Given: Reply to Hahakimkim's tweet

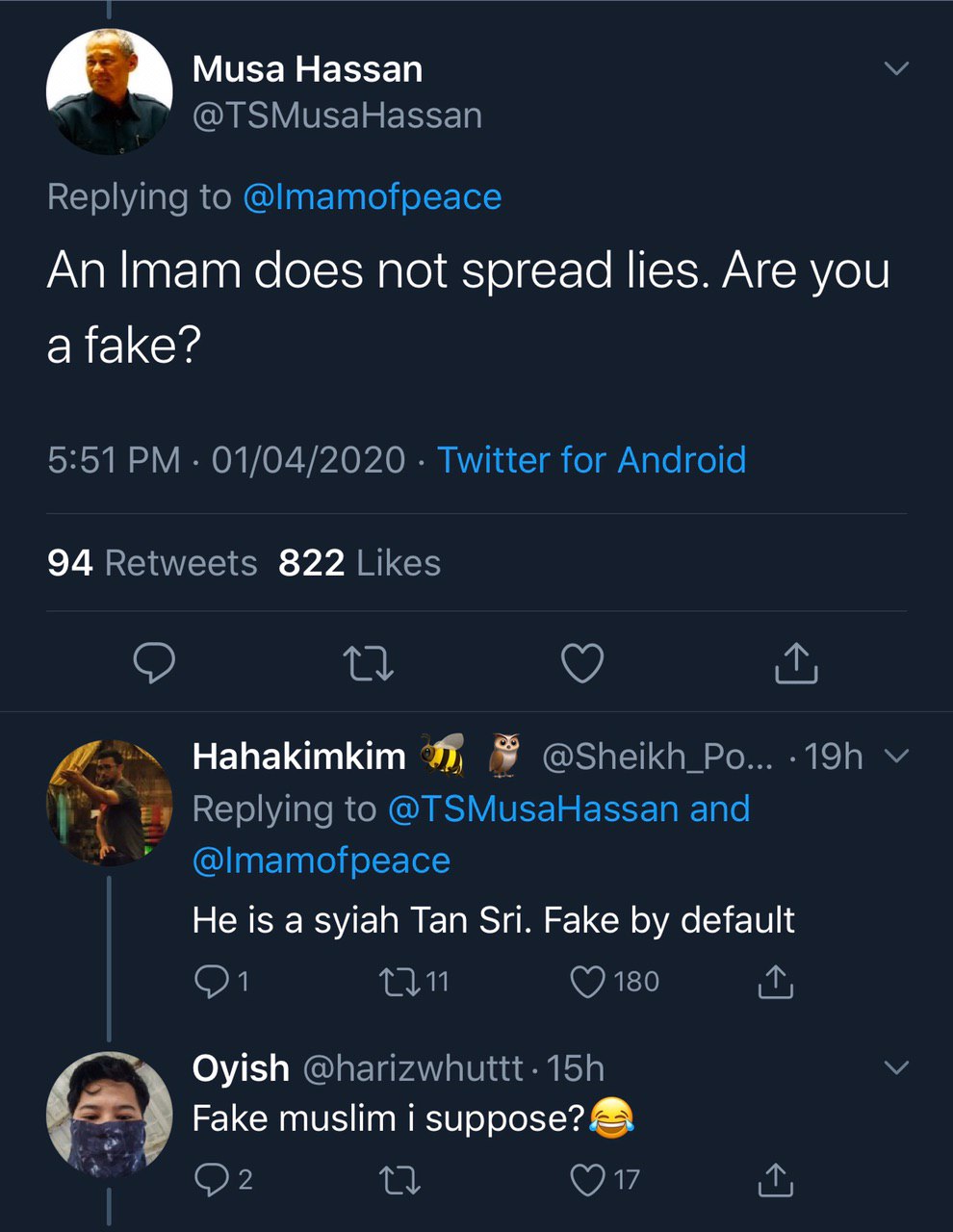Looking at the screenshot, I should click(x=210, y=981).
